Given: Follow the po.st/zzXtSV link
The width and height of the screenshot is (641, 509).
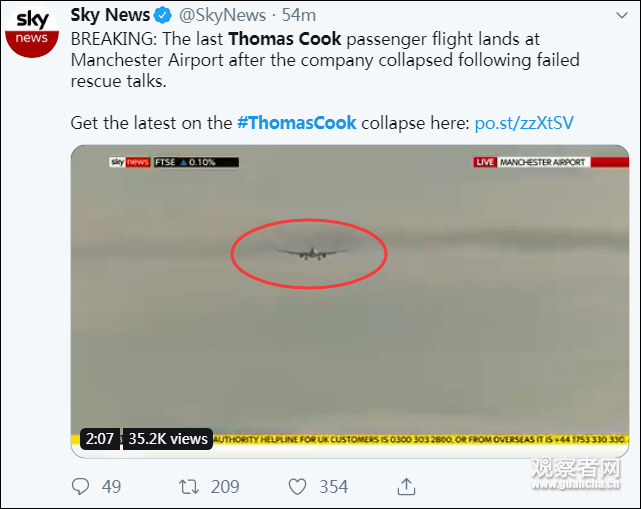Looking at the screenshot, I should [x=524, y=123].
